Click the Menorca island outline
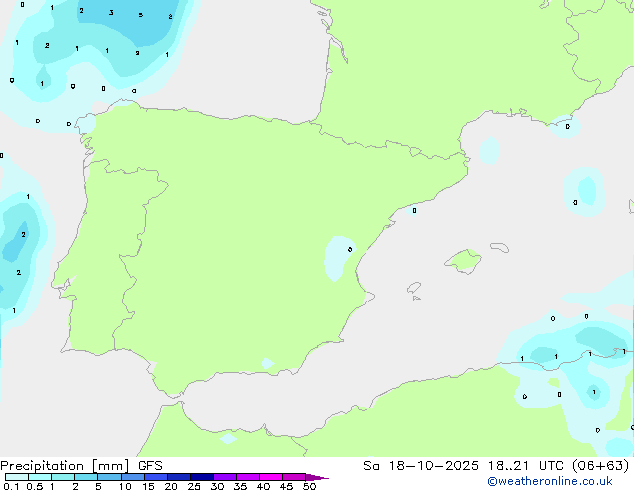The width and height of the screenshot is (634, 490). pos(500,247)
